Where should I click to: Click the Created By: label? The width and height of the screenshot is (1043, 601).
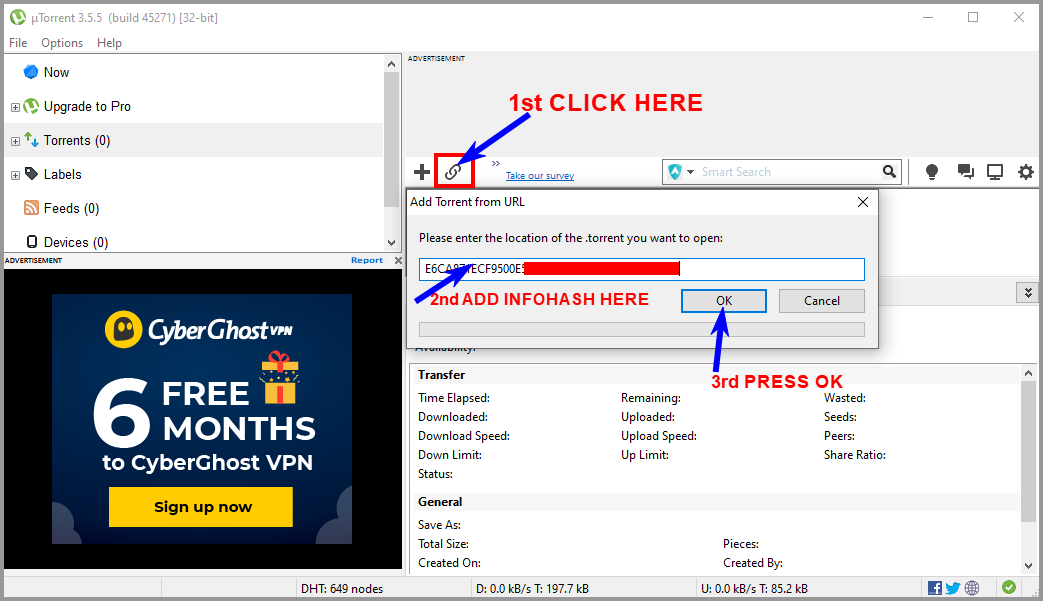(x=753, y=563)
